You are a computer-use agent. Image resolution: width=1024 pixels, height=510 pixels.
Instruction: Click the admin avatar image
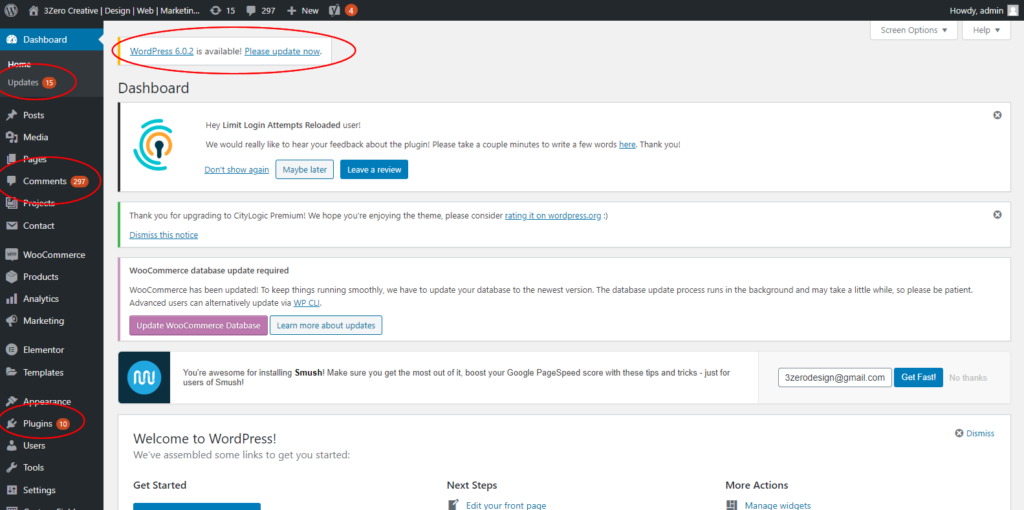tap(1012, 10)
